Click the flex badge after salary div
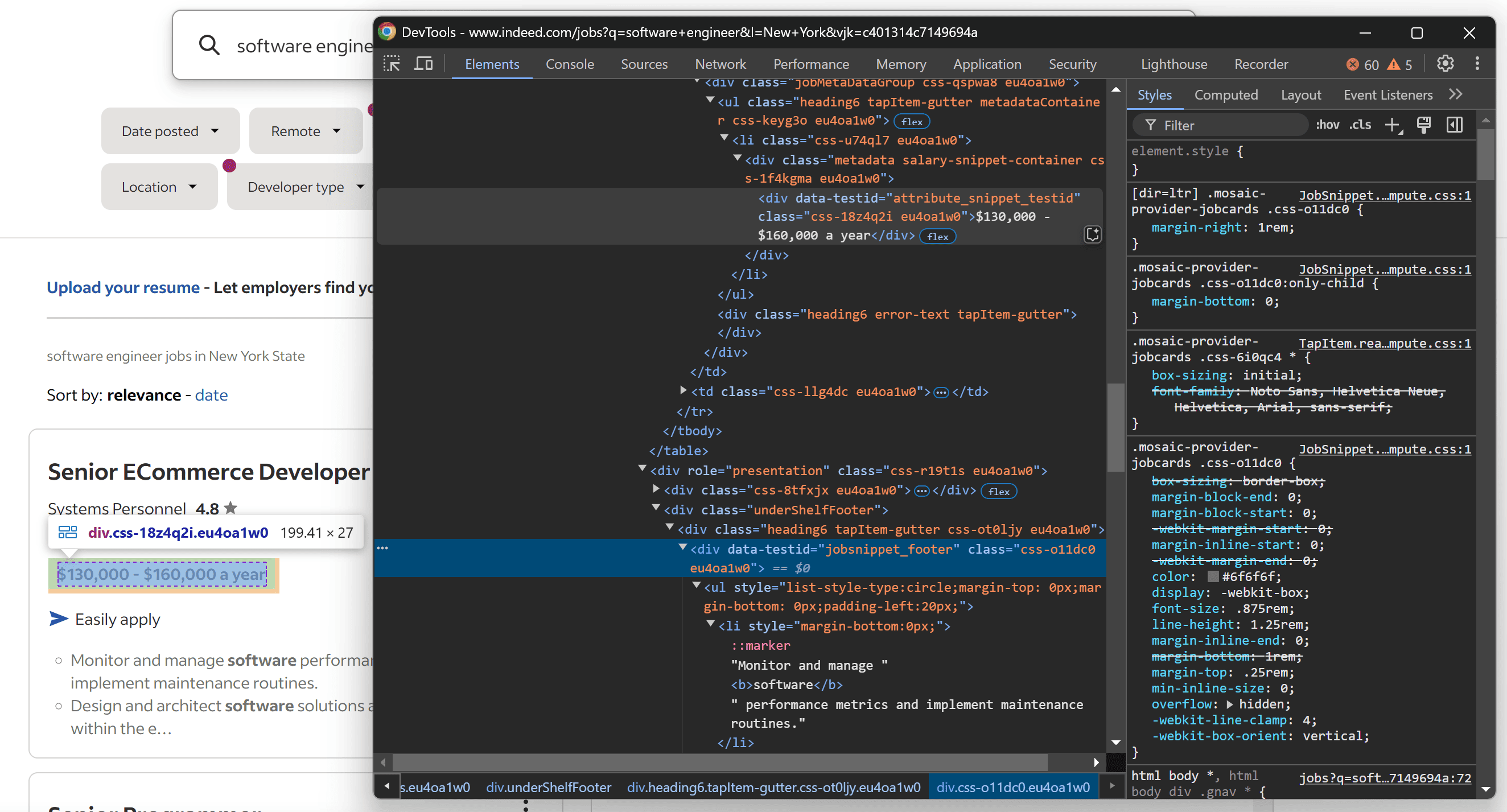The image size is (1507, 812). (x=938, y=236)
